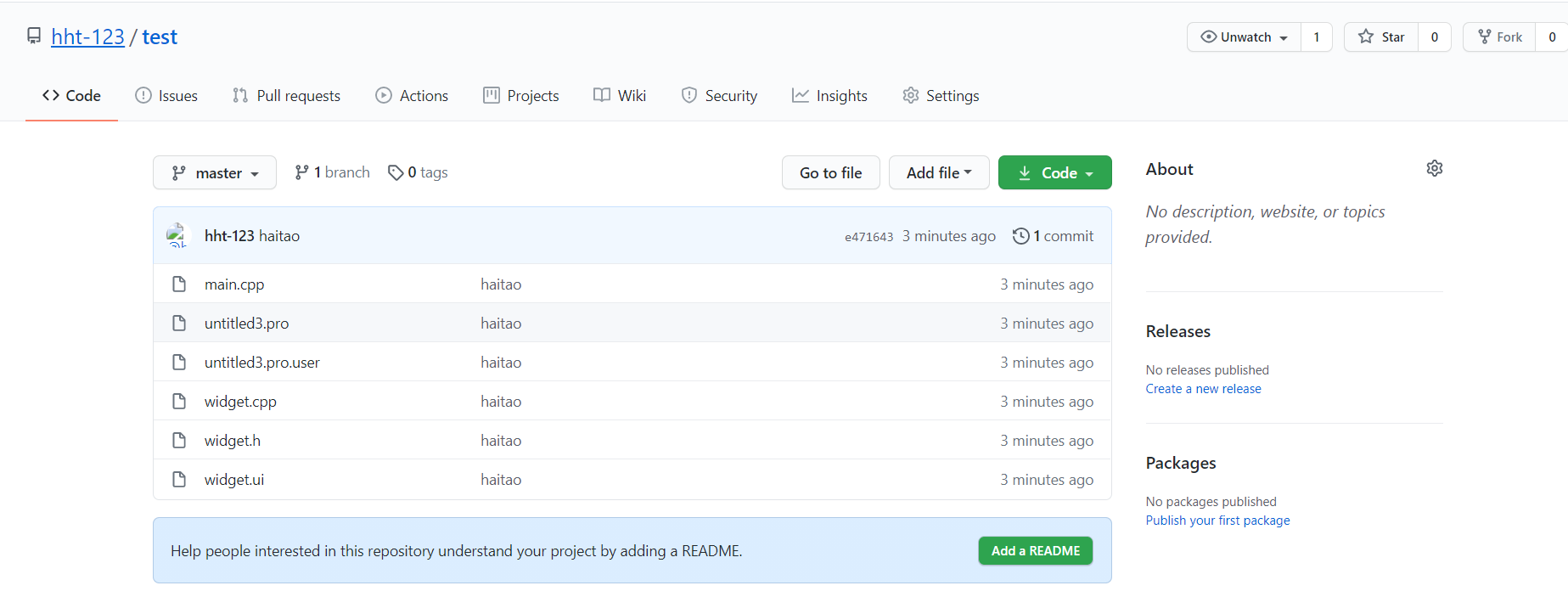Open the green Code clone dropdown
This screenshot has height=608, width=1568.
pyautogui.click(x=1055, y=172)
